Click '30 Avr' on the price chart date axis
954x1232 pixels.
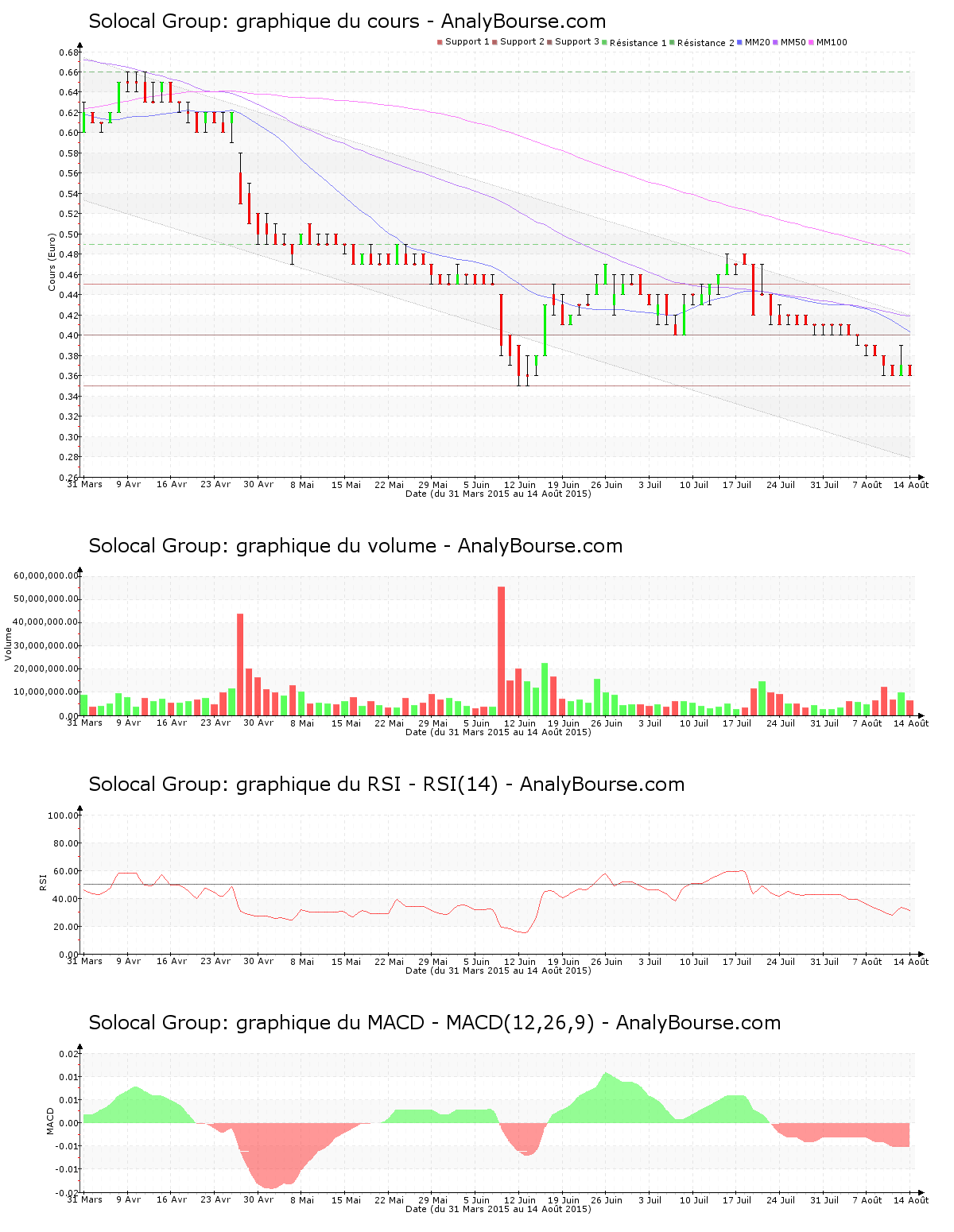(x=258, y=484)
